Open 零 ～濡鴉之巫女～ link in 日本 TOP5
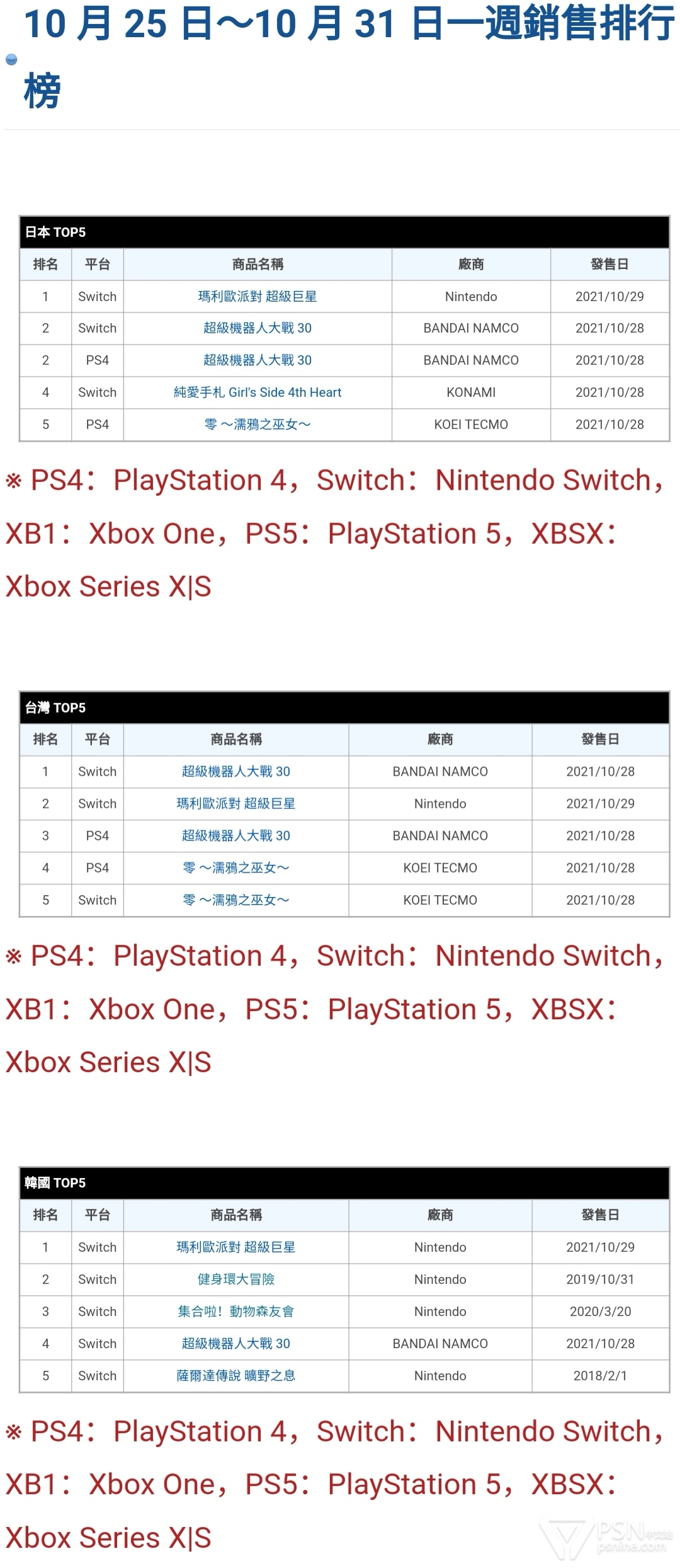 [x=258, y=425]
